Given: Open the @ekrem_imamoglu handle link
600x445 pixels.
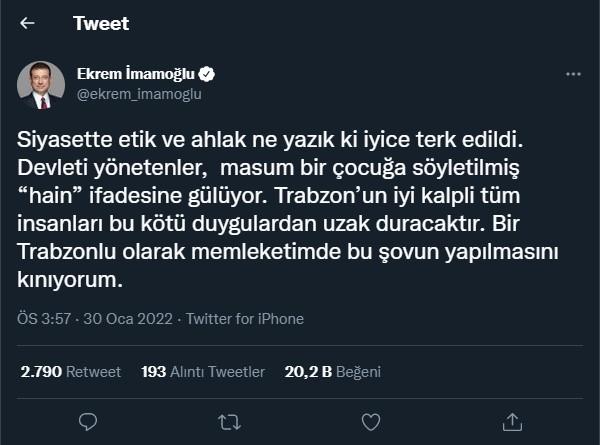Looking at the screenshot, I should (134, 94).
